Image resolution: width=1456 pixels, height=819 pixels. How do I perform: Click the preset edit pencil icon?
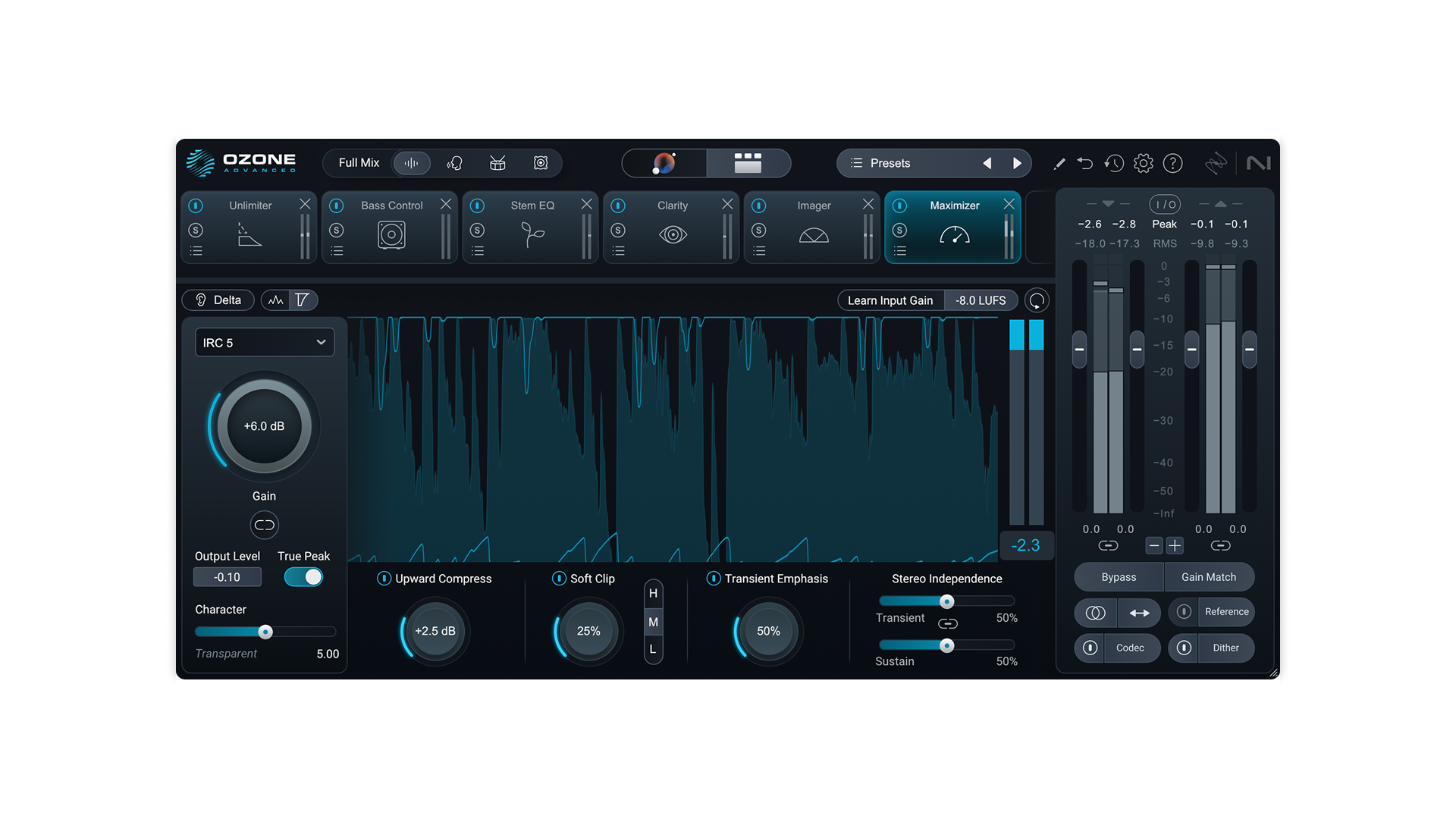(x=1059, y=163)
